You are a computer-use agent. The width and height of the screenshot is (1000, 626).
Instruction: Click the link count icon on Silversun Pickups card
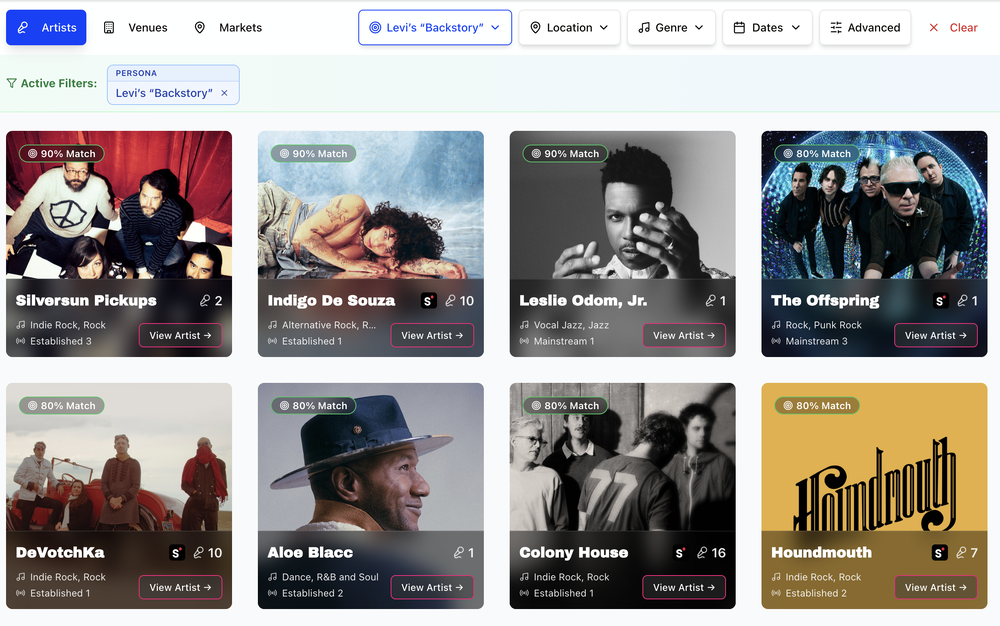coord(205,300)
